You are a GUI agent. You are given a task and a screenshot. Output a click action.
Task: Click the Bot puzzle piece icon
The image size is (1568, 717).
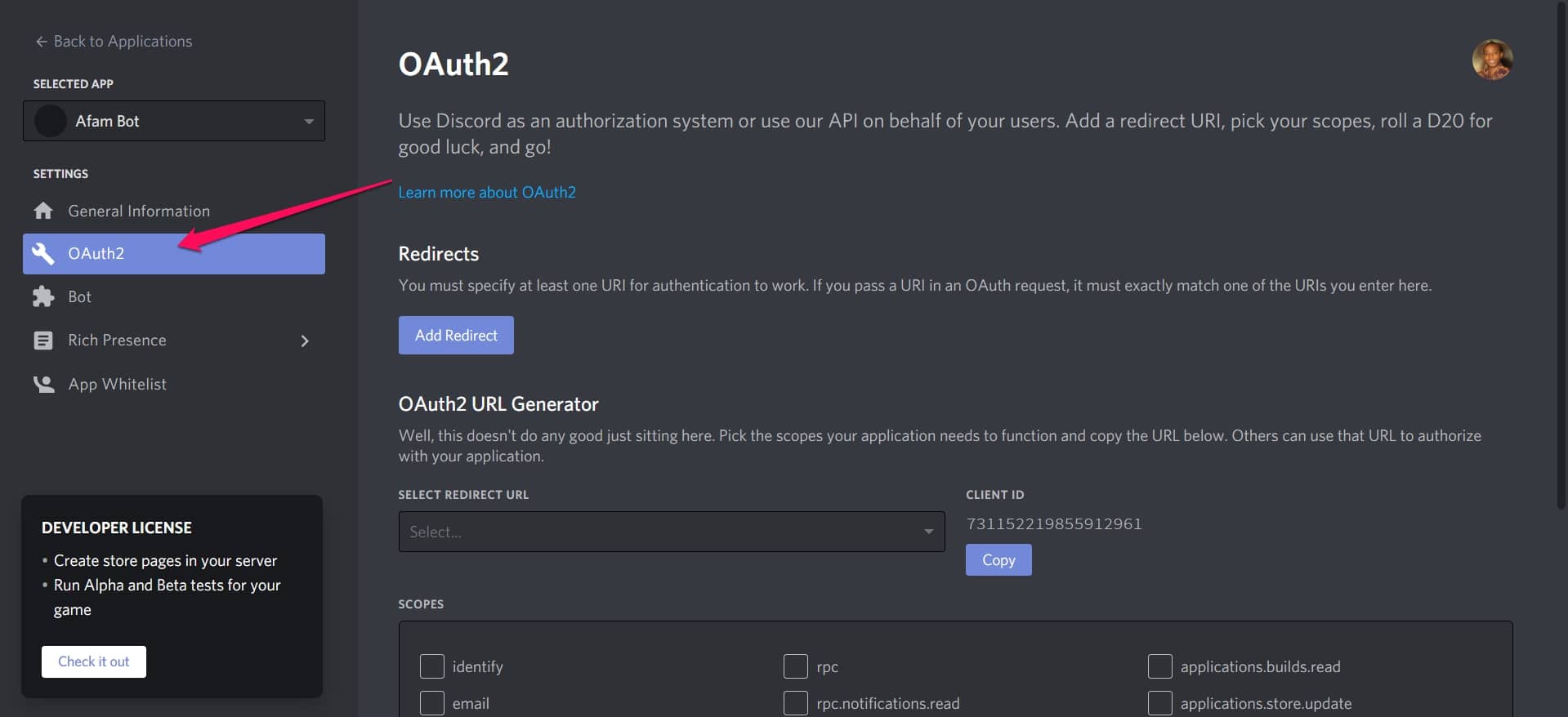(43, 296)
